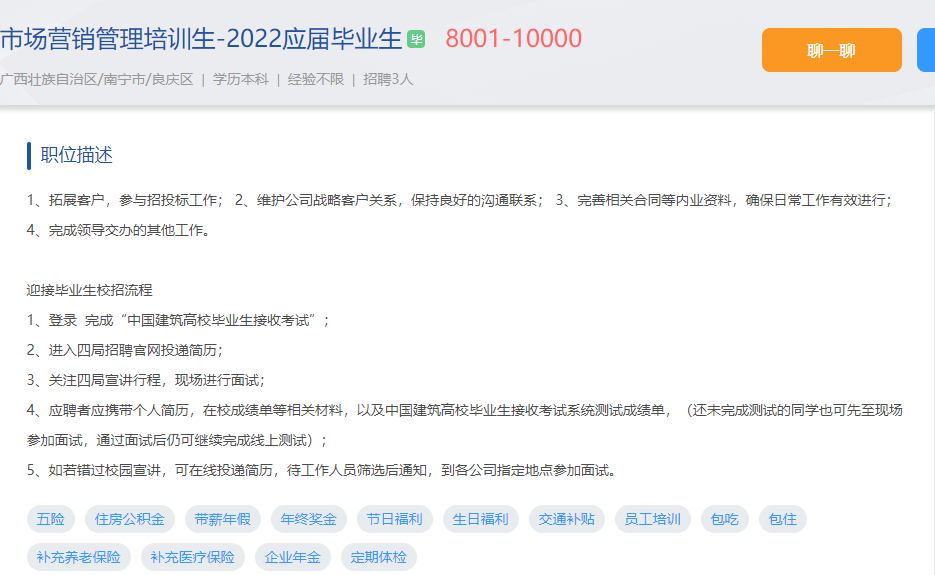Click the 学历本科 requirement text
Screen dimensions: 935x575
[240, 79]
